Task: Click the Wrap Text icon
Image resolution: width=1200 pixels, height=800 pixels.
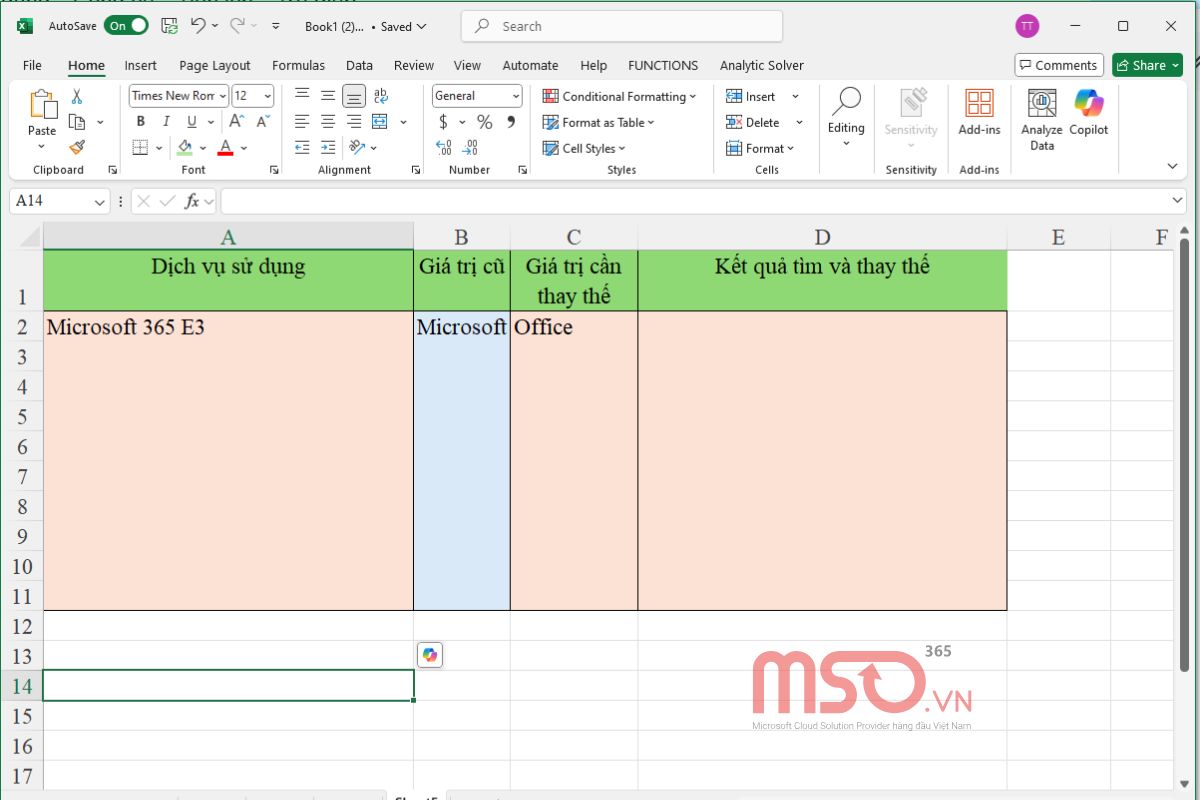Action: click(x=380, y=96)
